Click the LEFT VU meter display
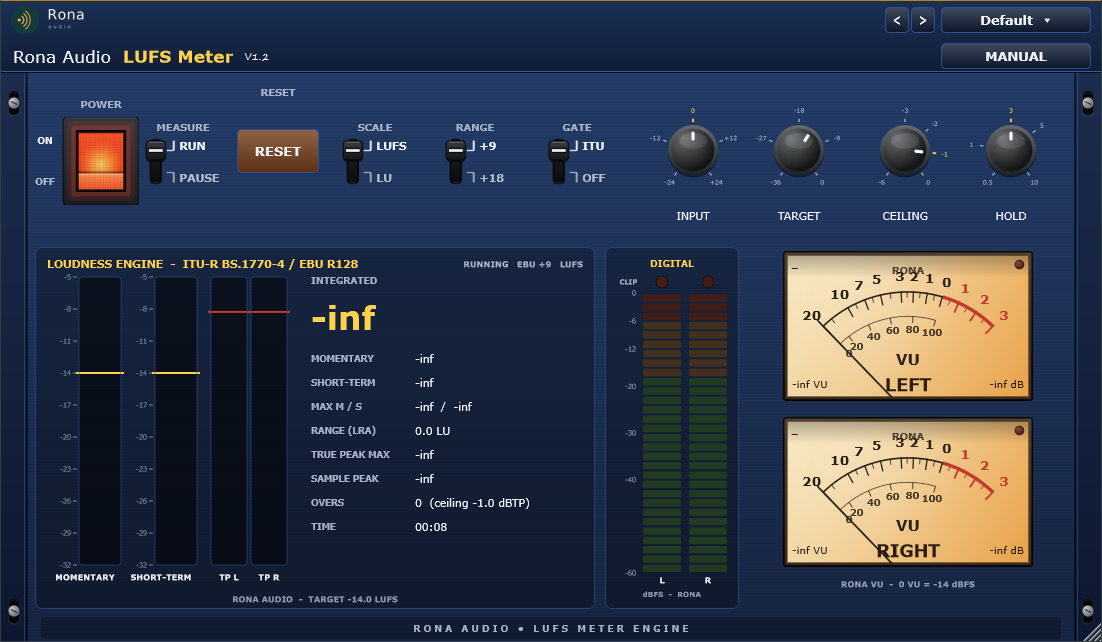Screen dimensions: 1102x642 tap(908, 326)
